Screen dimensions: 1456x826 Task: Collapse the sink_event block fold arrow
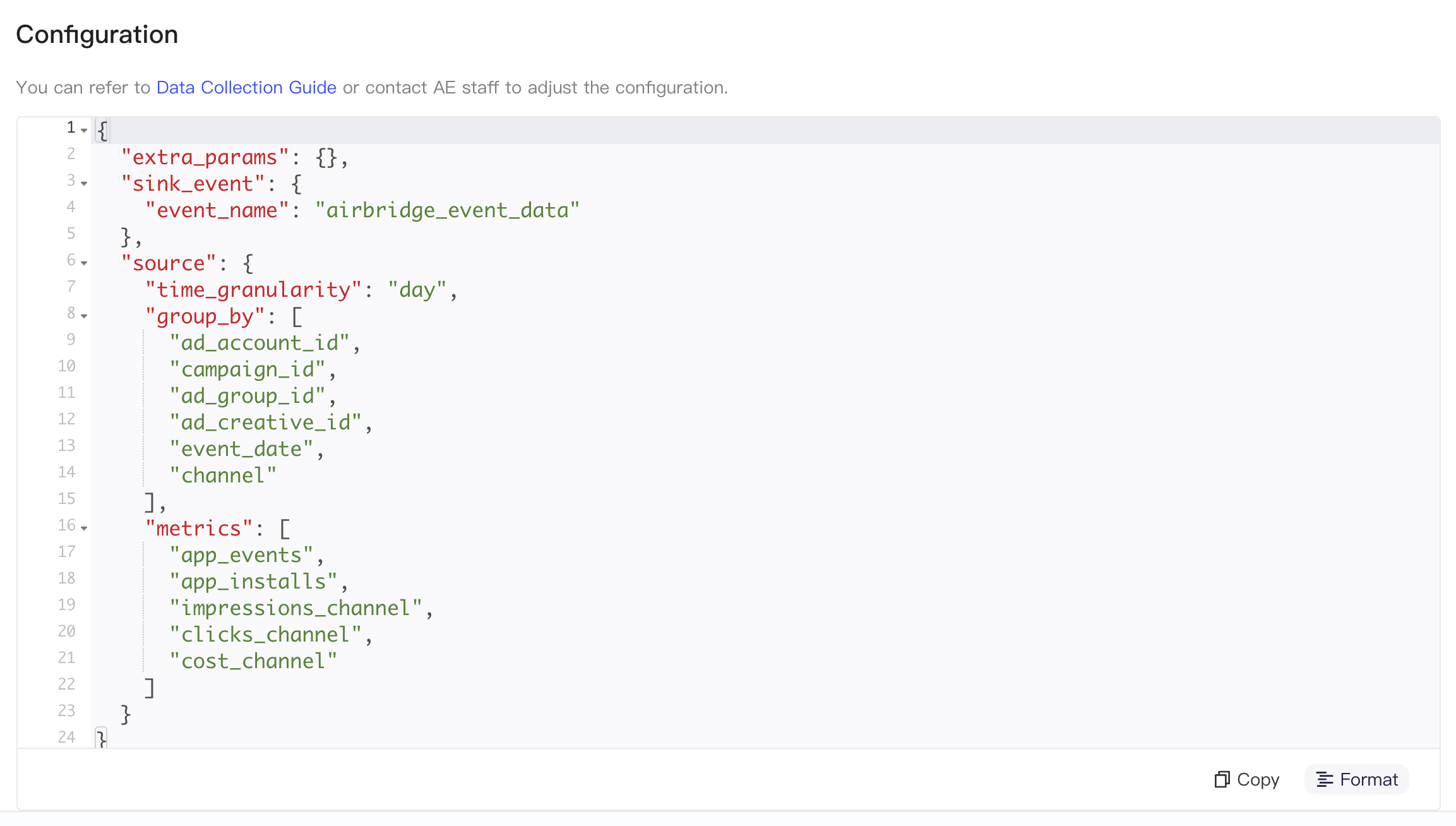(x=84, y=184)
